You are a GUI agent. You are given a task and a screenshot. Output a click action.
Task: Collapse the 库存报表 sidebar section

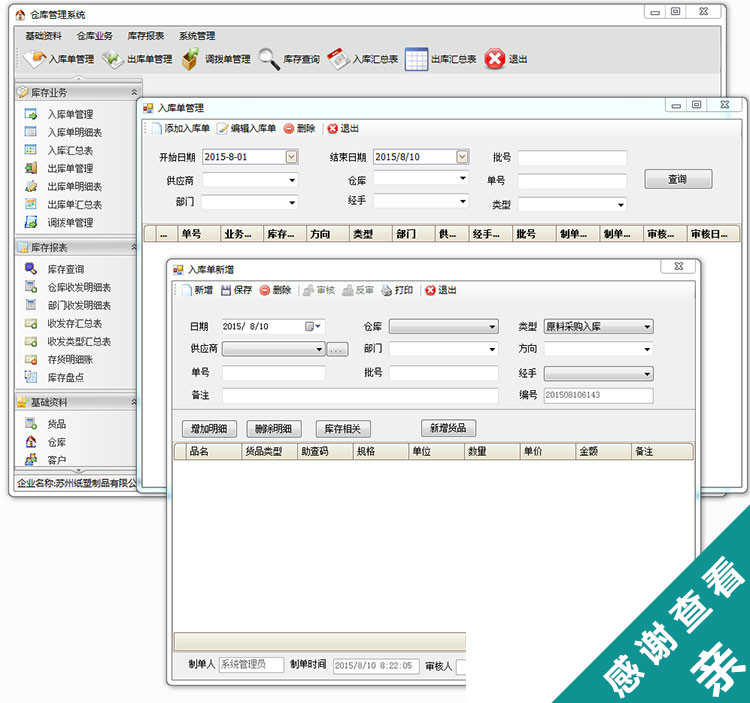tap(134, 247)
